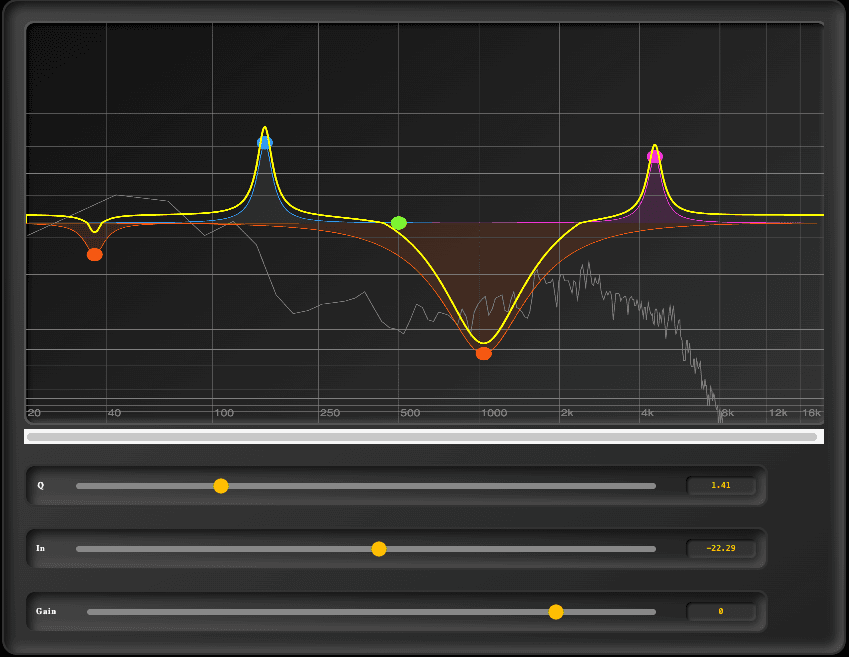The width and height of the screenshot is (849, 657).
Task: Click the 1000 Hz frequency axis label
Action: [496, 412]
